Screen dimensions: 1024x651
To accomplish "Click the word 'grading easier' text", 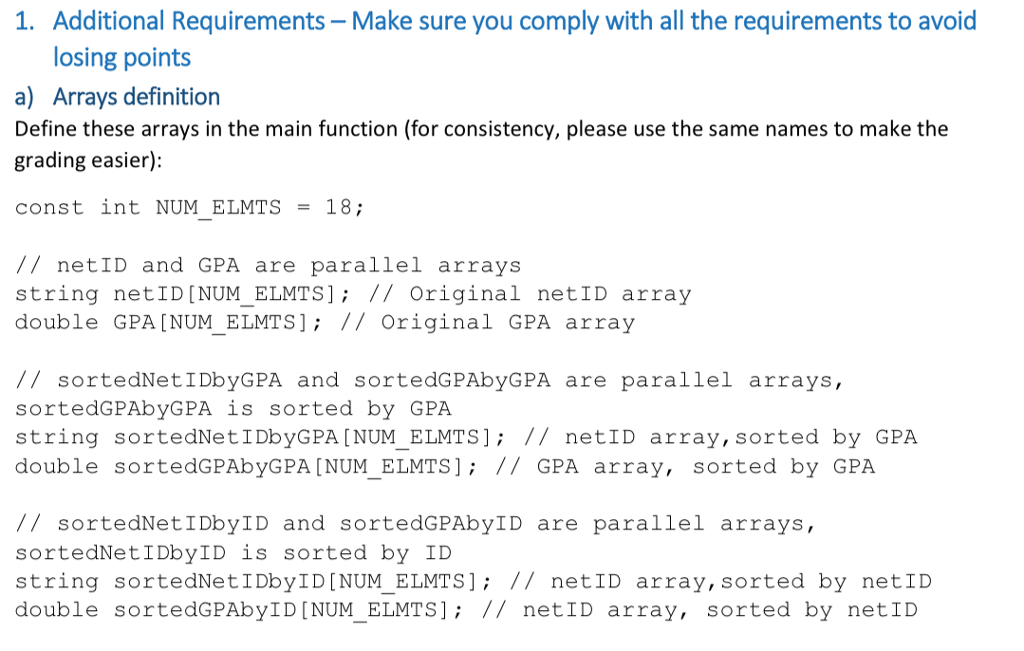I will (78, 160).
